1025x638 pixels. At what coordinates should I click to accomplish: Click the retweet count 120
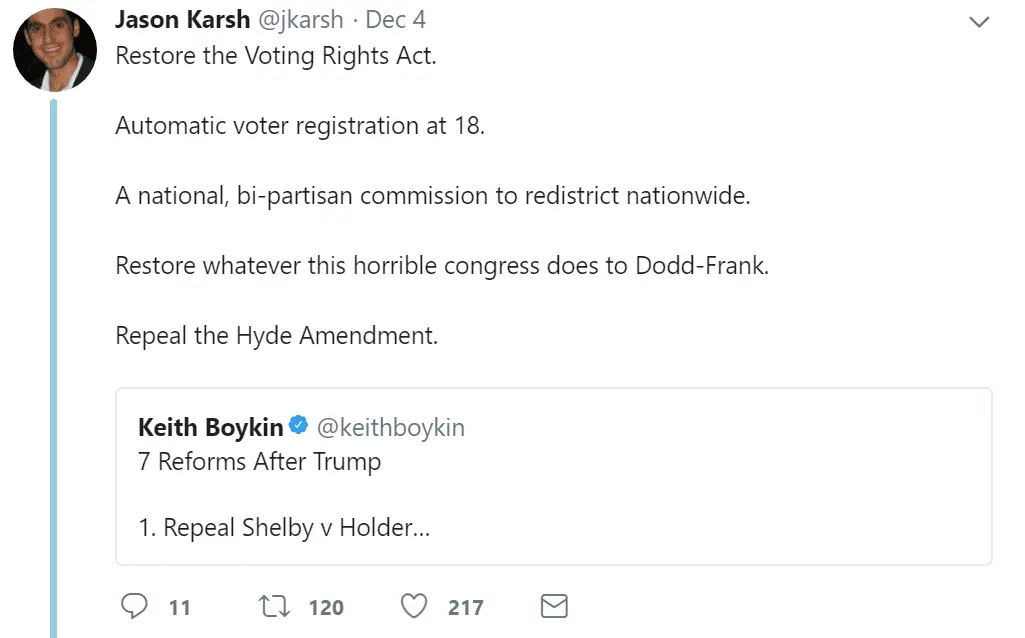pos(326,607)
